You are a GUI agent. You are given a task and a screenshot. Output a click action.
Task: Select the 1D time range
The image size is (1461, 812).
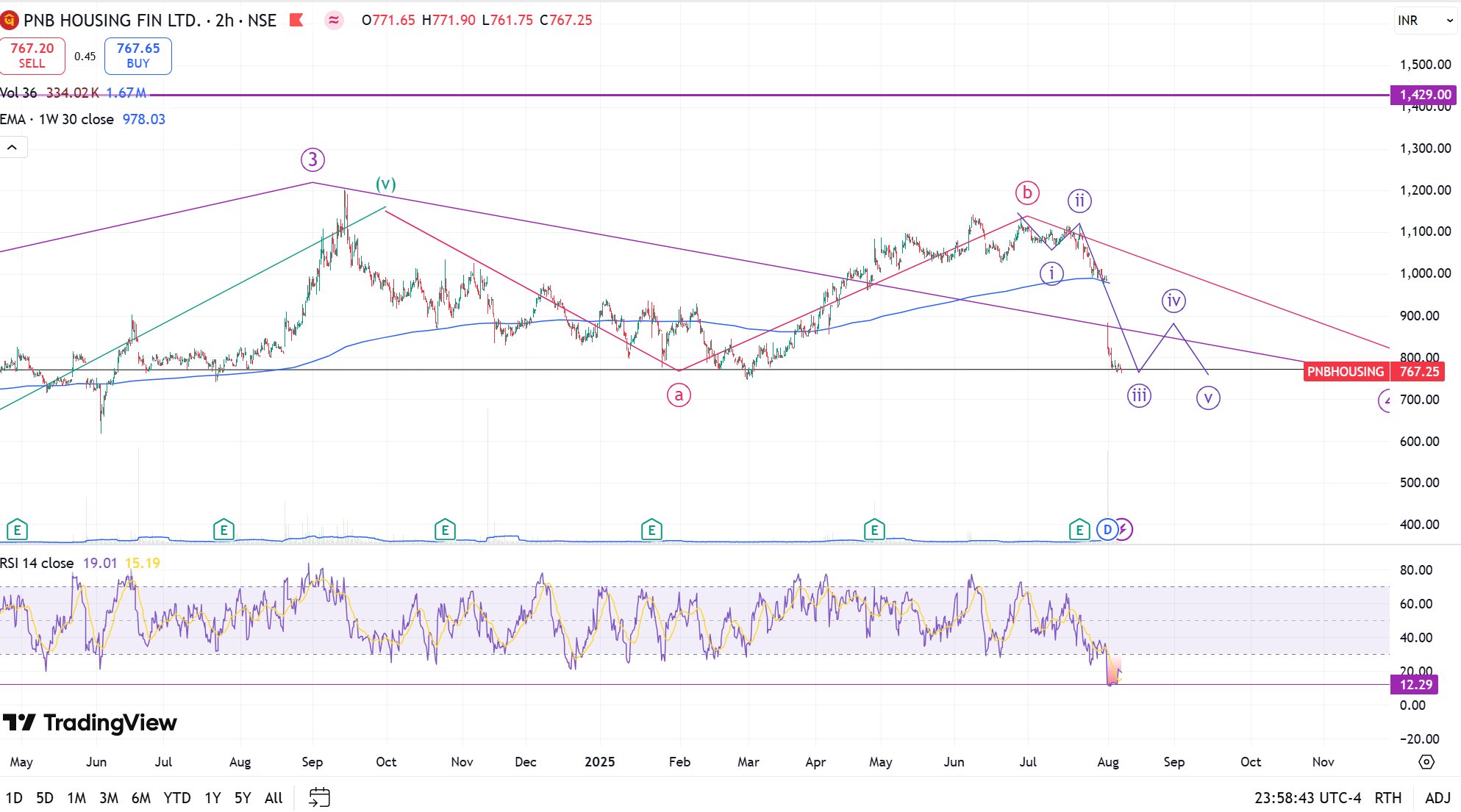point(13,798)
